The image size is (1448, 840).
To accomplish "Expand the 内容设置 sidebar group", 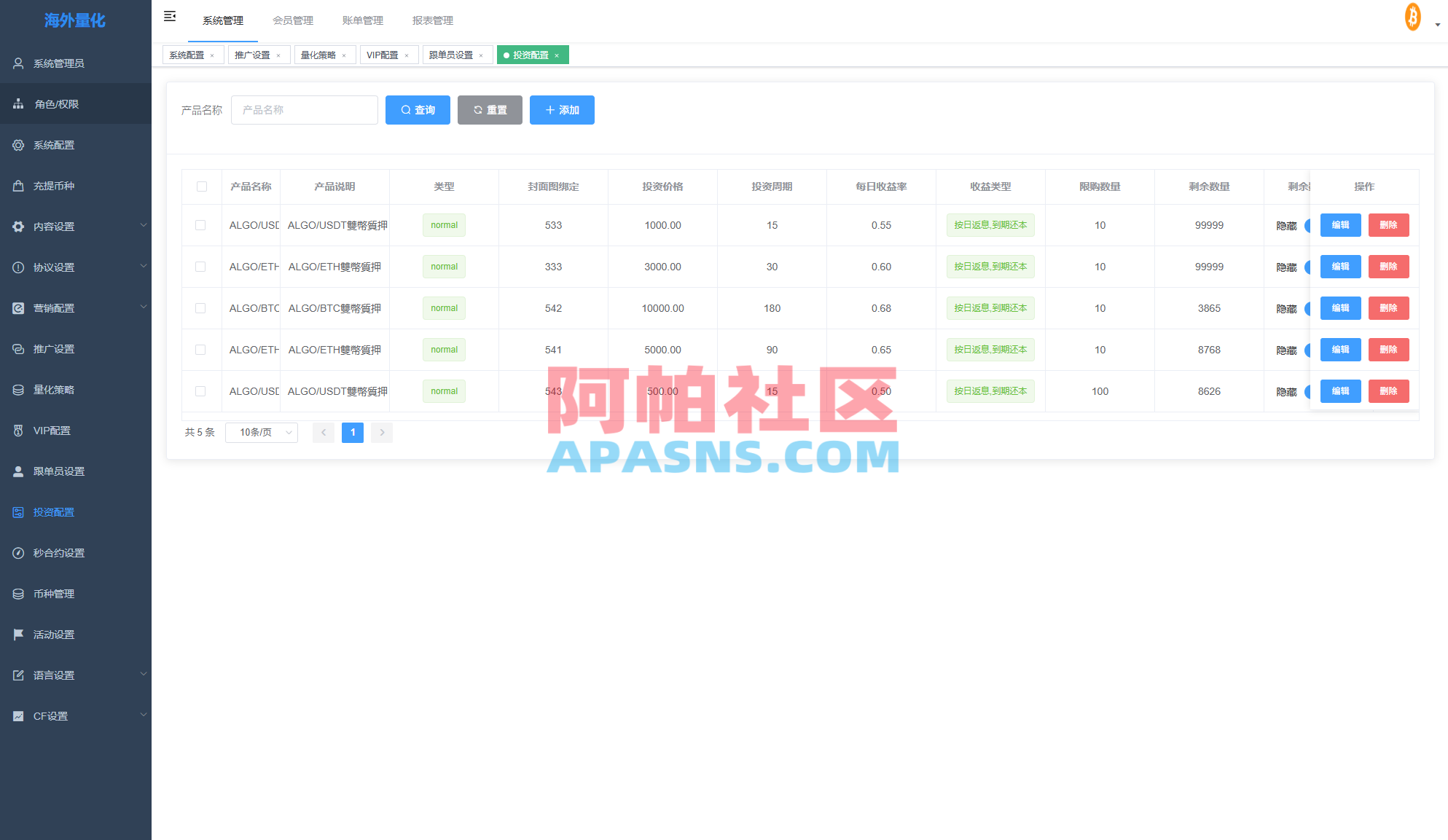I will pyautogui.click(x=52, y=226).
